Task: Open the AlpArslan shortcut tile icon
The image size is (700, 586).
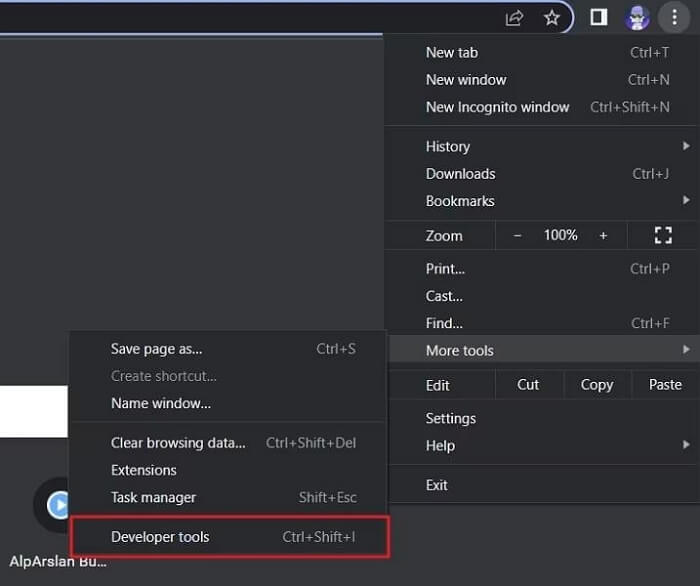Action: 52,505
